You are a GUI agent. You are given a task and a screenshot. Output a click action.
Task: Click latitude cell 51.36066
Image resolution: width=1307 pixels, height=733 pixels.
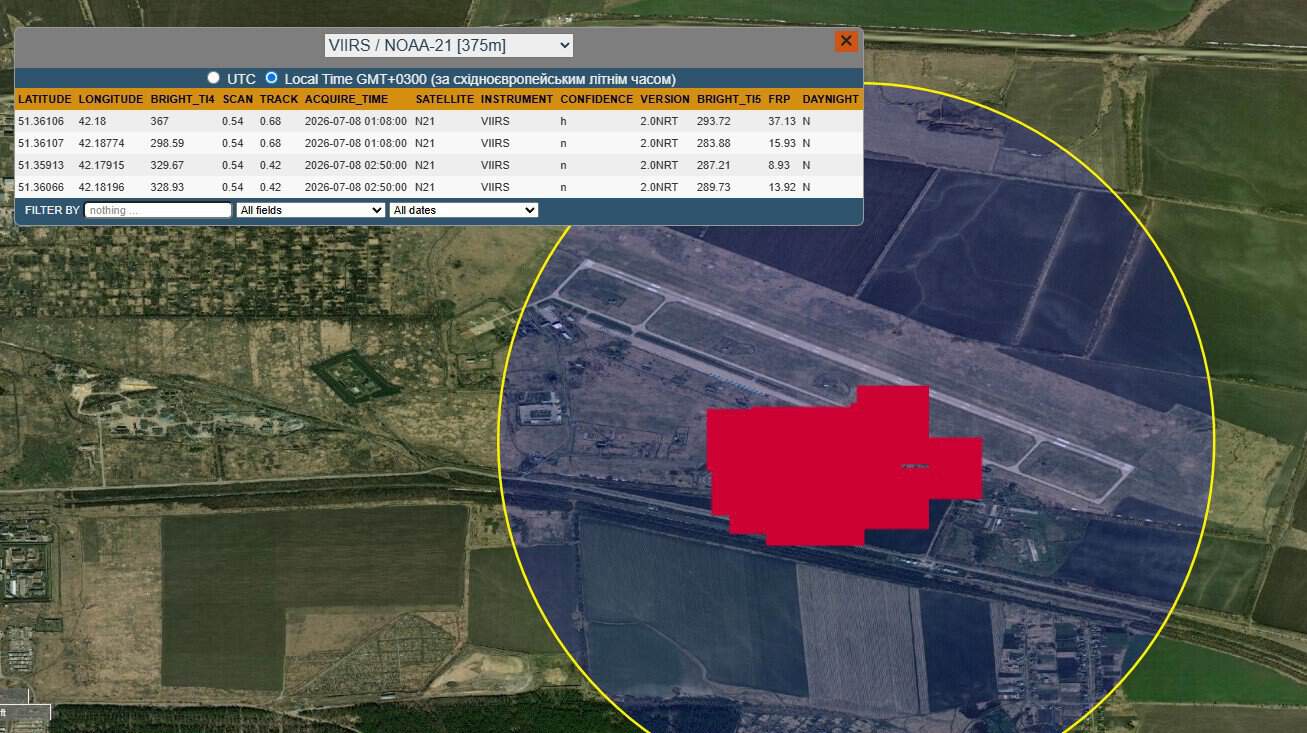[41, 187]
